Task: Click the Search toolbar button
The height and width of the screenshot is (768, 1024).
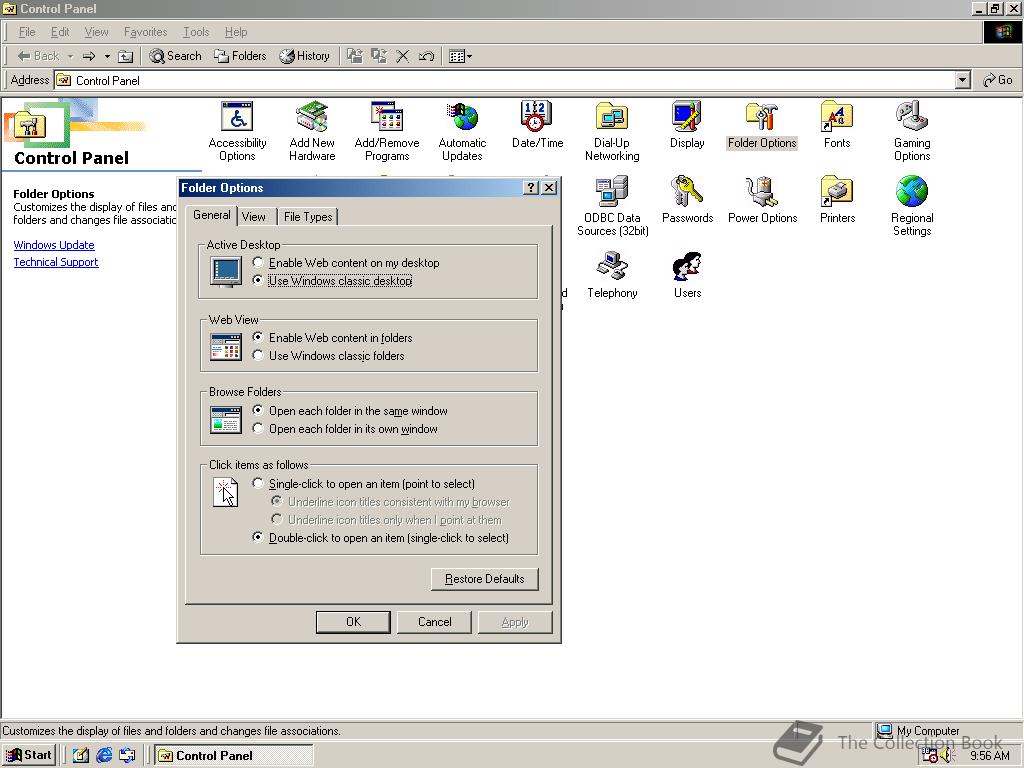Action: pos(175,56)
